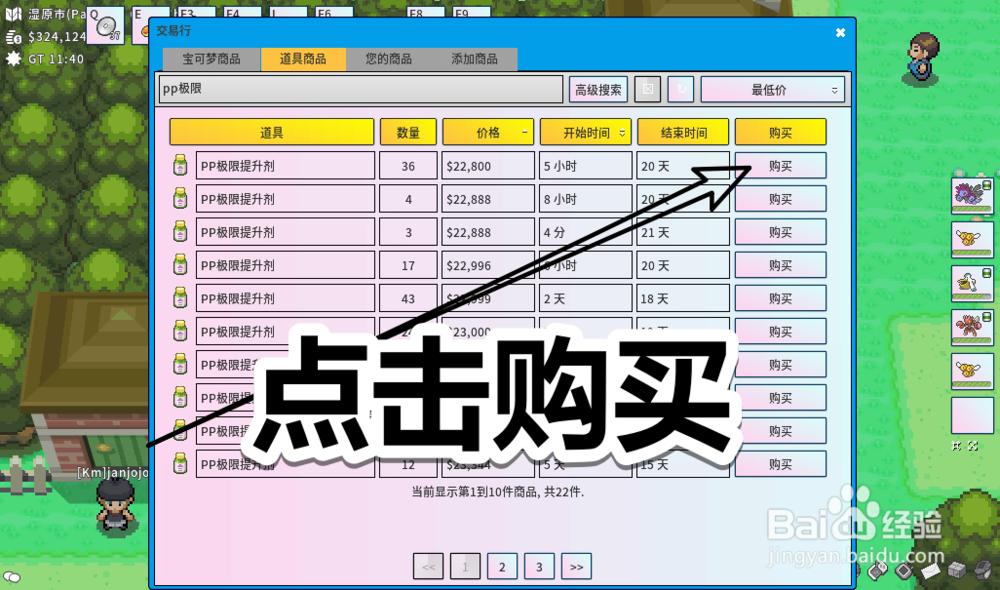Viewport: 1000px width, 590px height.
Task: Click the held-item icon on the Hydreigon slot
Action: pos(987,185)
